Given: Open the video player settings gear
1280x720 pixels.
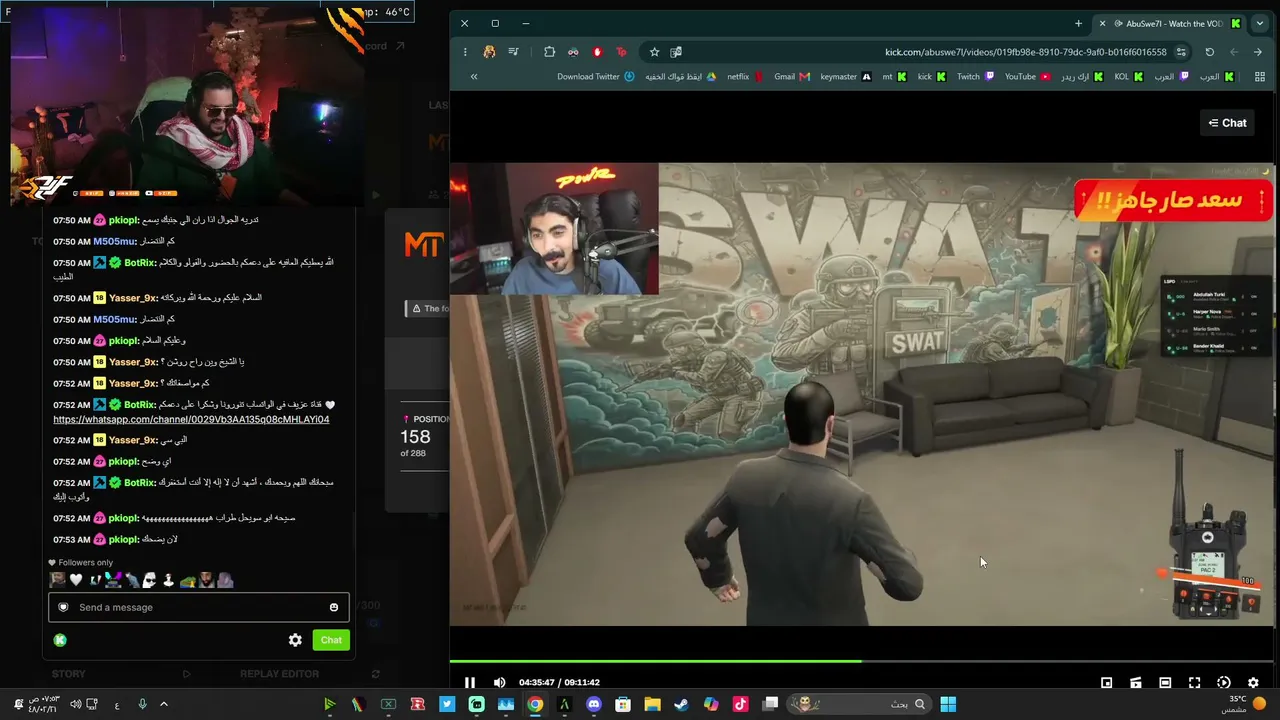Looking at the screenshot, I should [x=1253, y=682].
